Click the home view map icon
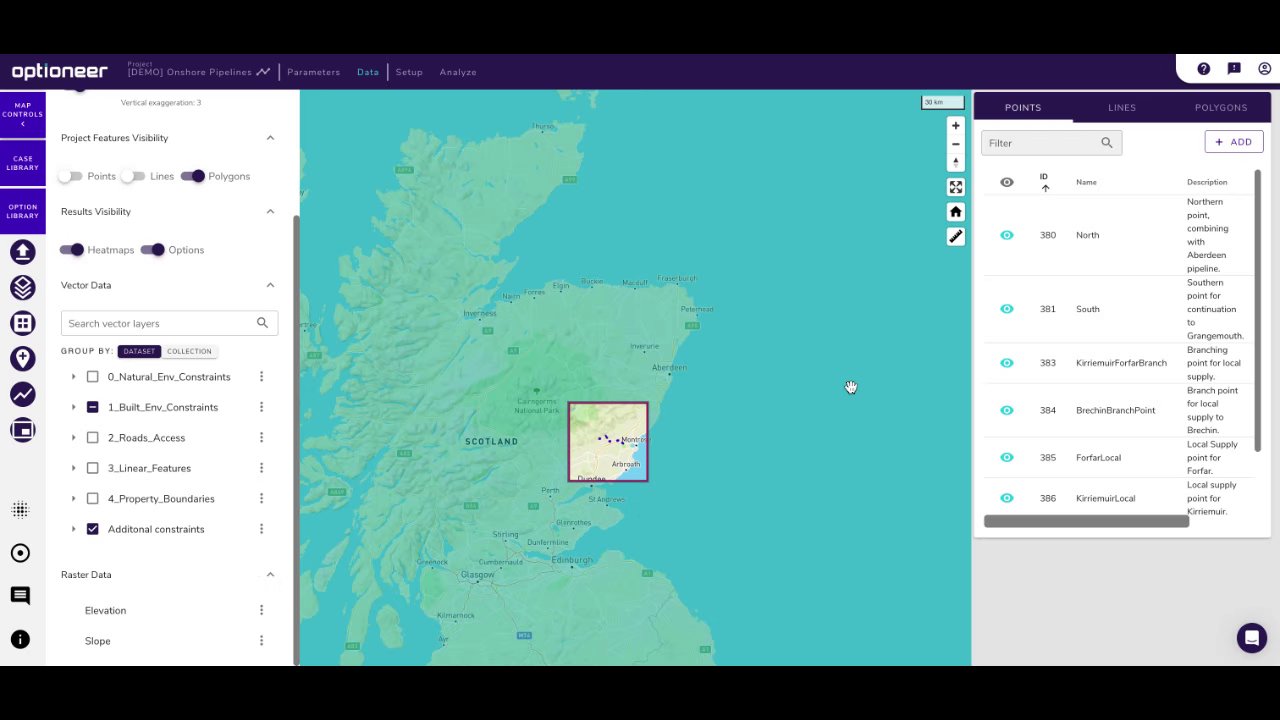 [955, 212]
